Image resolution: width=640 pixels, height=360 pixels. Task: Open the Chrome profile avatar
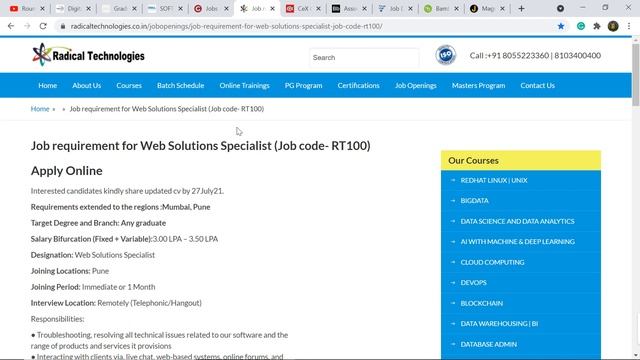[613, 26]
